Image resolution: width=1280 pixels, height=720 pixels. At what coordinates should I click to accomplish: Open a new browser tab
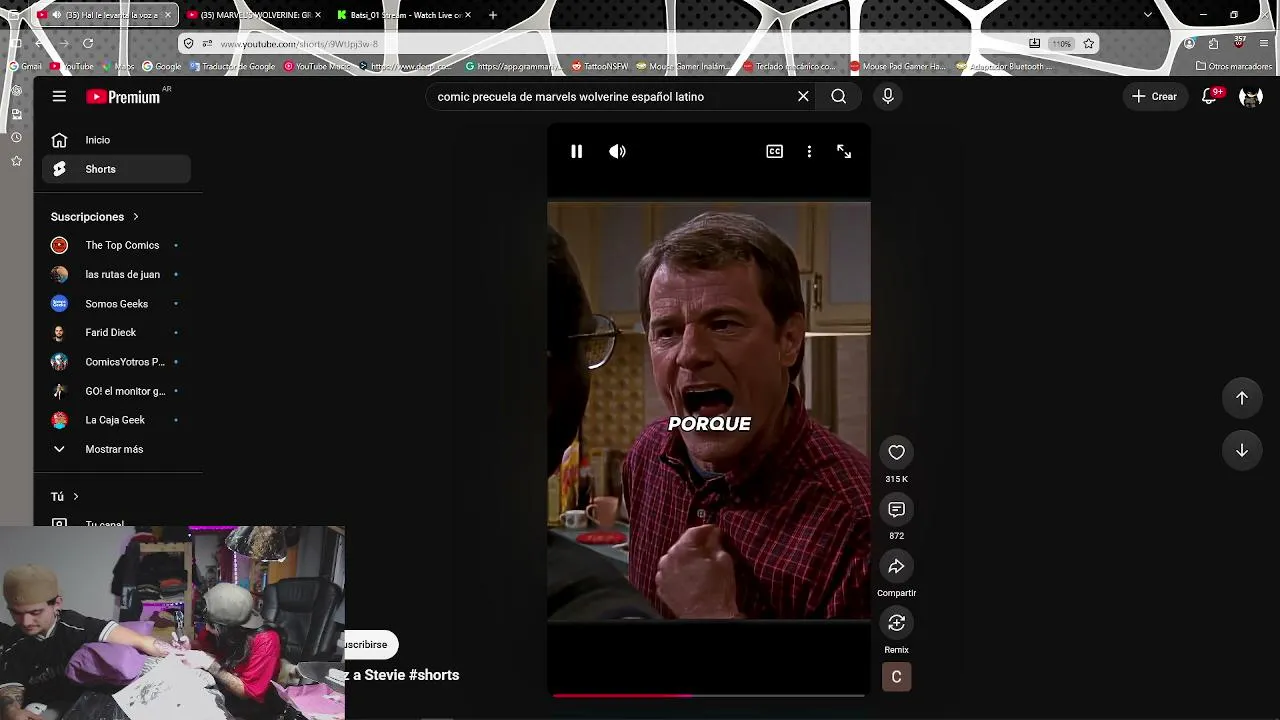coord(493,15)
